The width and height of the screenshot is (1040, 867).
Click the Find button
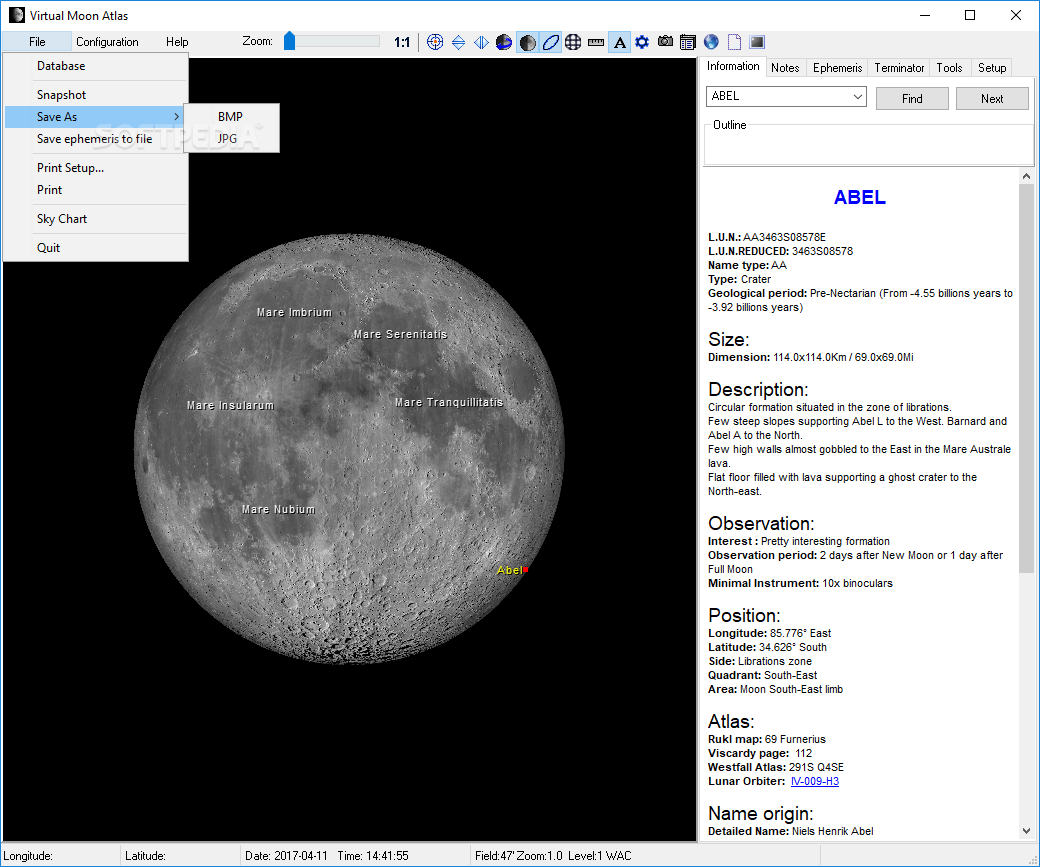tap(912, 98)
